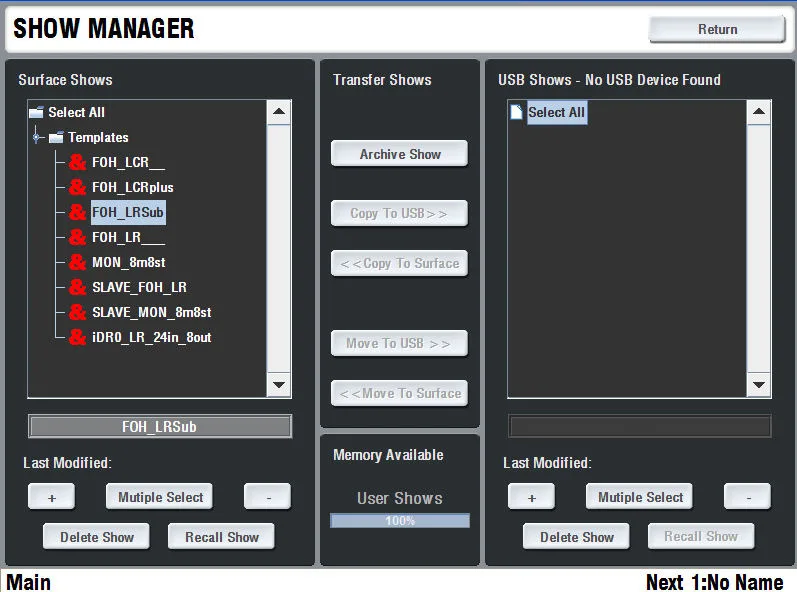The width and height of the screenshot is (797, 592).
Task: Select the FOH_LCR__ show
Action: click(x=128, y=162)
